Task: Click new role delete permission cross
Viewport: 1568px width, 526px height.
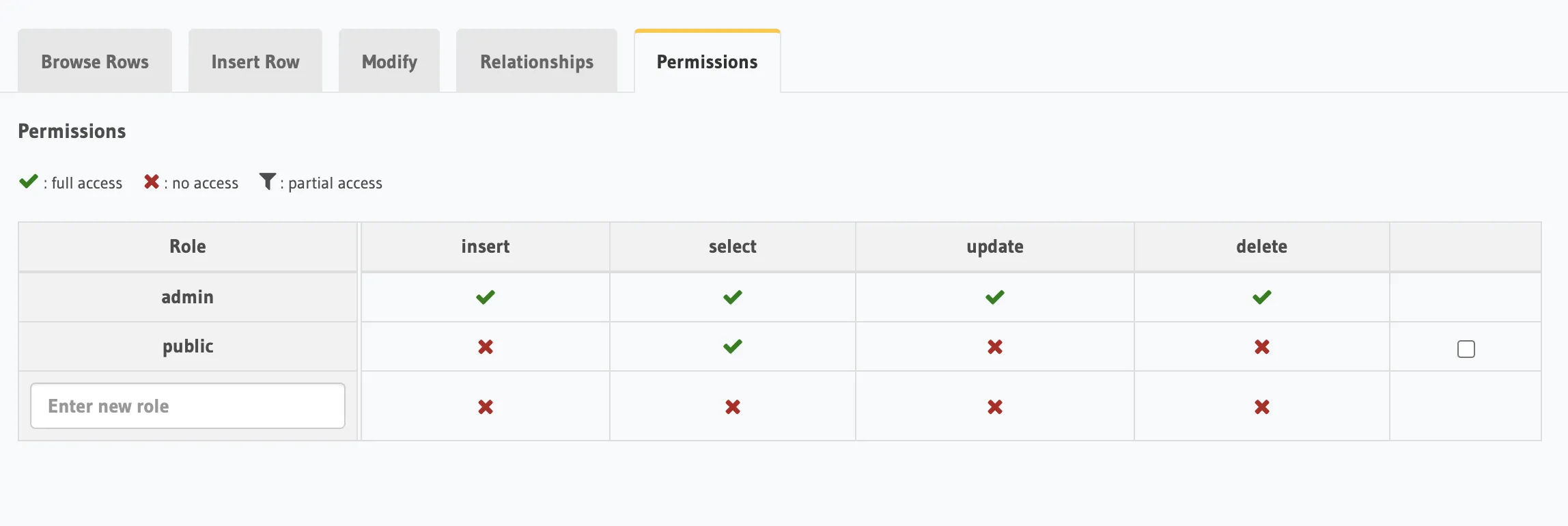Action: click(1261, 407)
